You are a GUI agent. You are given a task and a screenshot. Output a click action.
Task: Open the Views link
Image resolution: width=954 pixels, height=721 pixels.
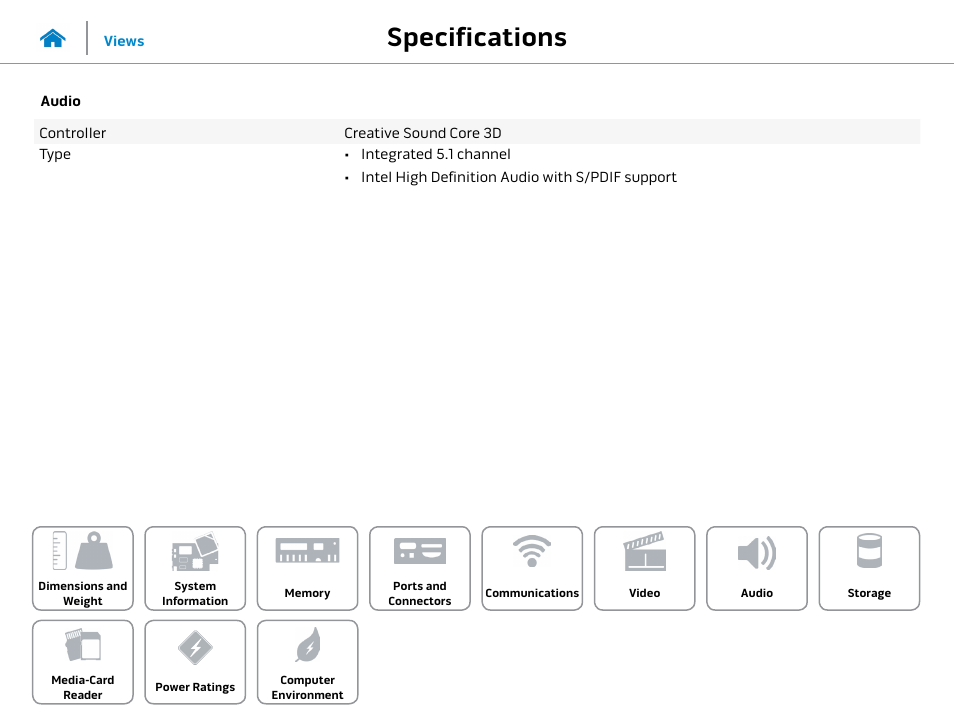point(124,41)
